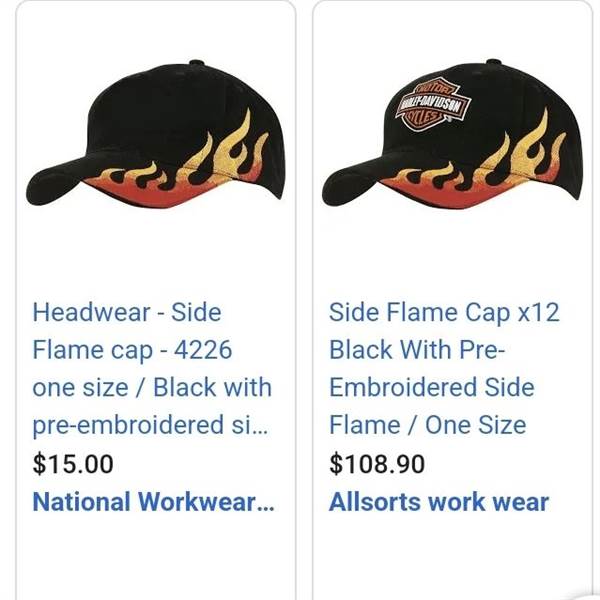Screen dimensions: 600x600
Task: Click the truncated 'pre-embroidered si…' text
Action: 150,425
